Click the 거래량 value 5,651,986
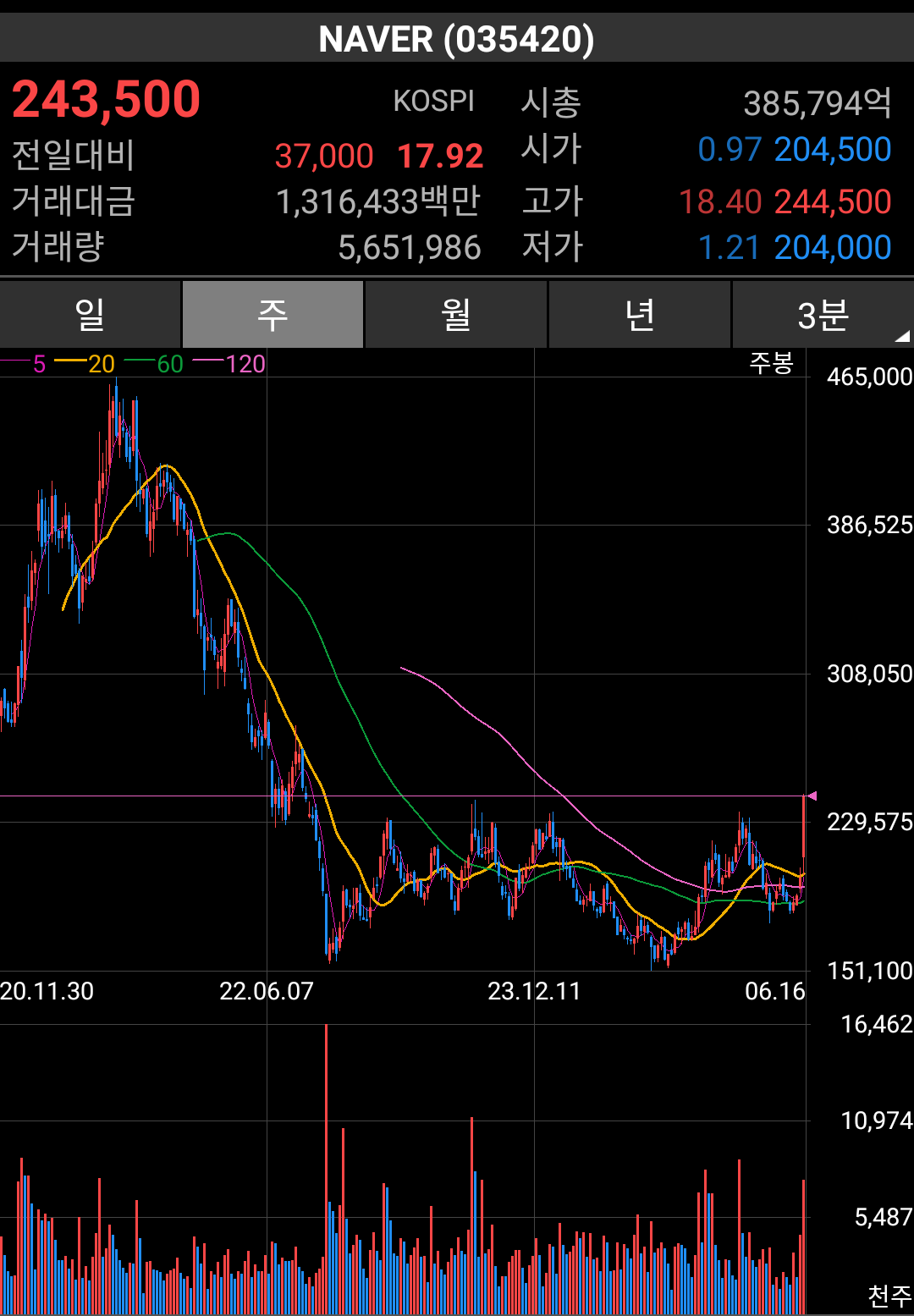914x1316 pixels. click(410, 248)
